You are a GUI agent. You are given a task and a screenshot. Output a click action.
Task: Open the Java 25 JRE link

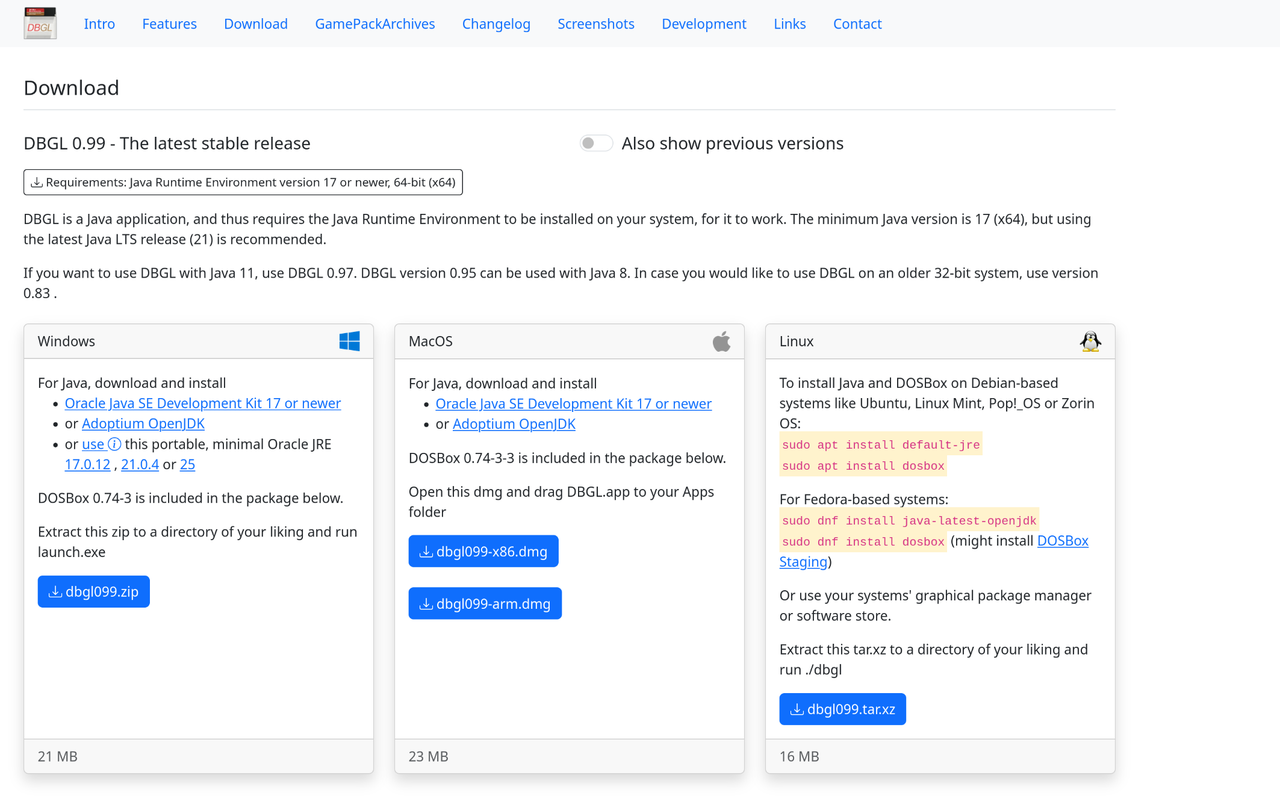pyautogui.click(x=188, y=464)
